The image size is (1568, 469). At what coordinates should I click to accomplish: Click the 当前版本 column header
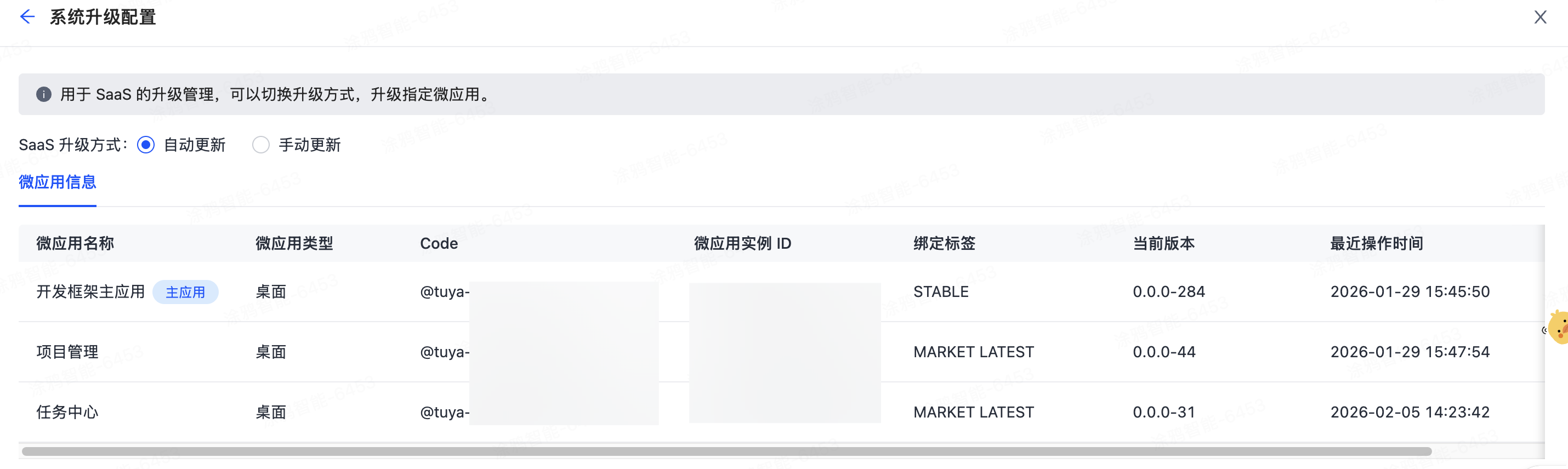(1163, 243)
